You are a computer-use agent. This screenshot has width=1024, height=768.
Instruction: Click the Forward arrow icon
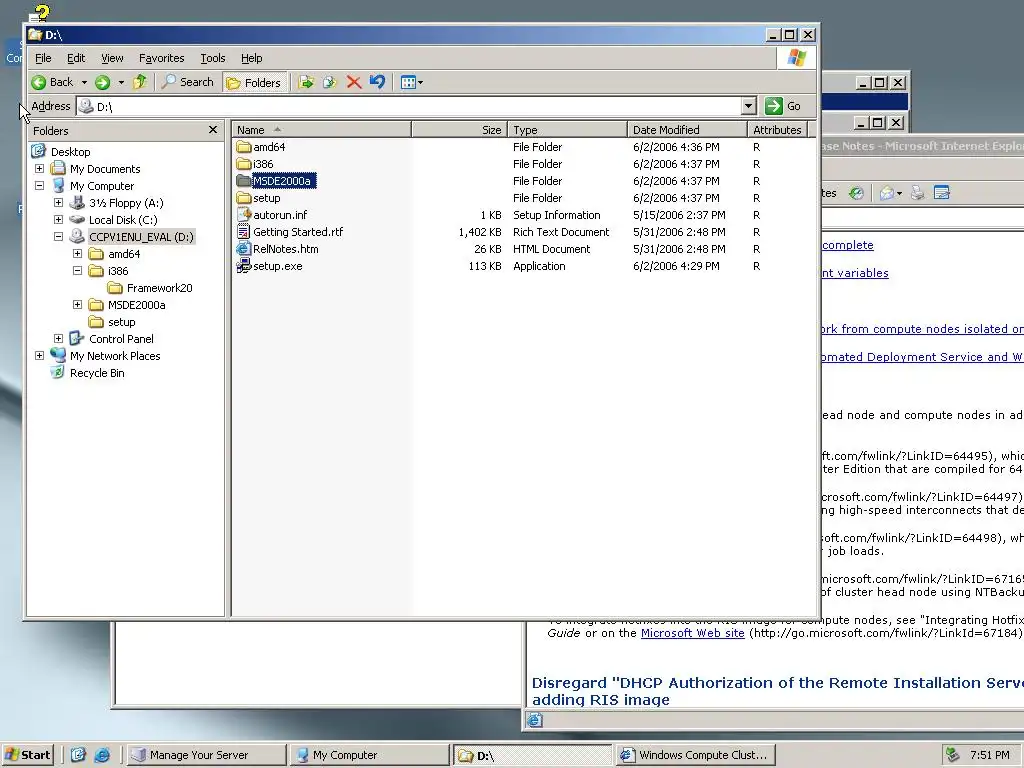(102, 82)
